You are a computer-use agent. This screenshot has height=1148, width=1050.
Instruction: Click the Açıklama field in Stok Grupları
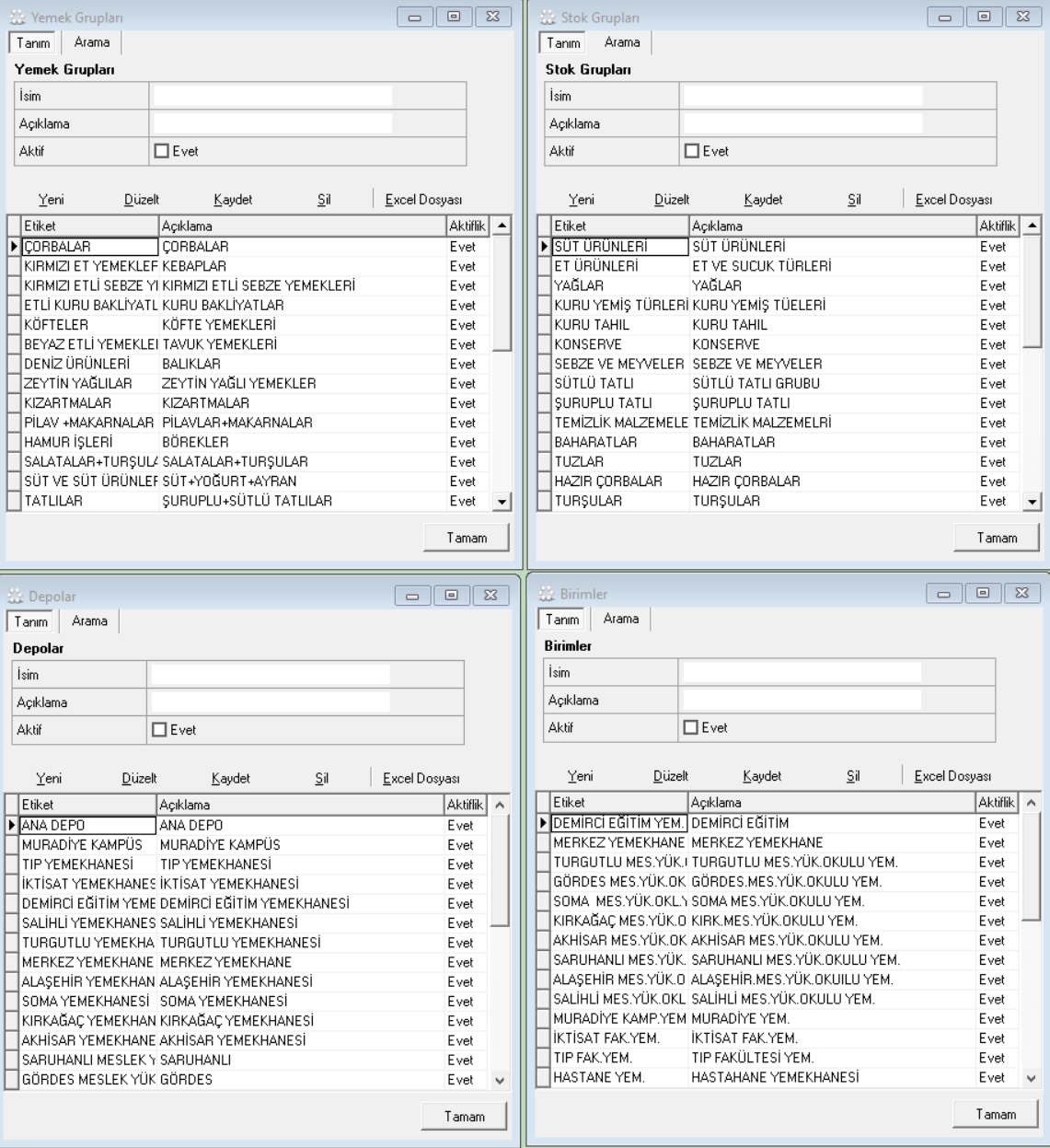click(x=802, y=123)
